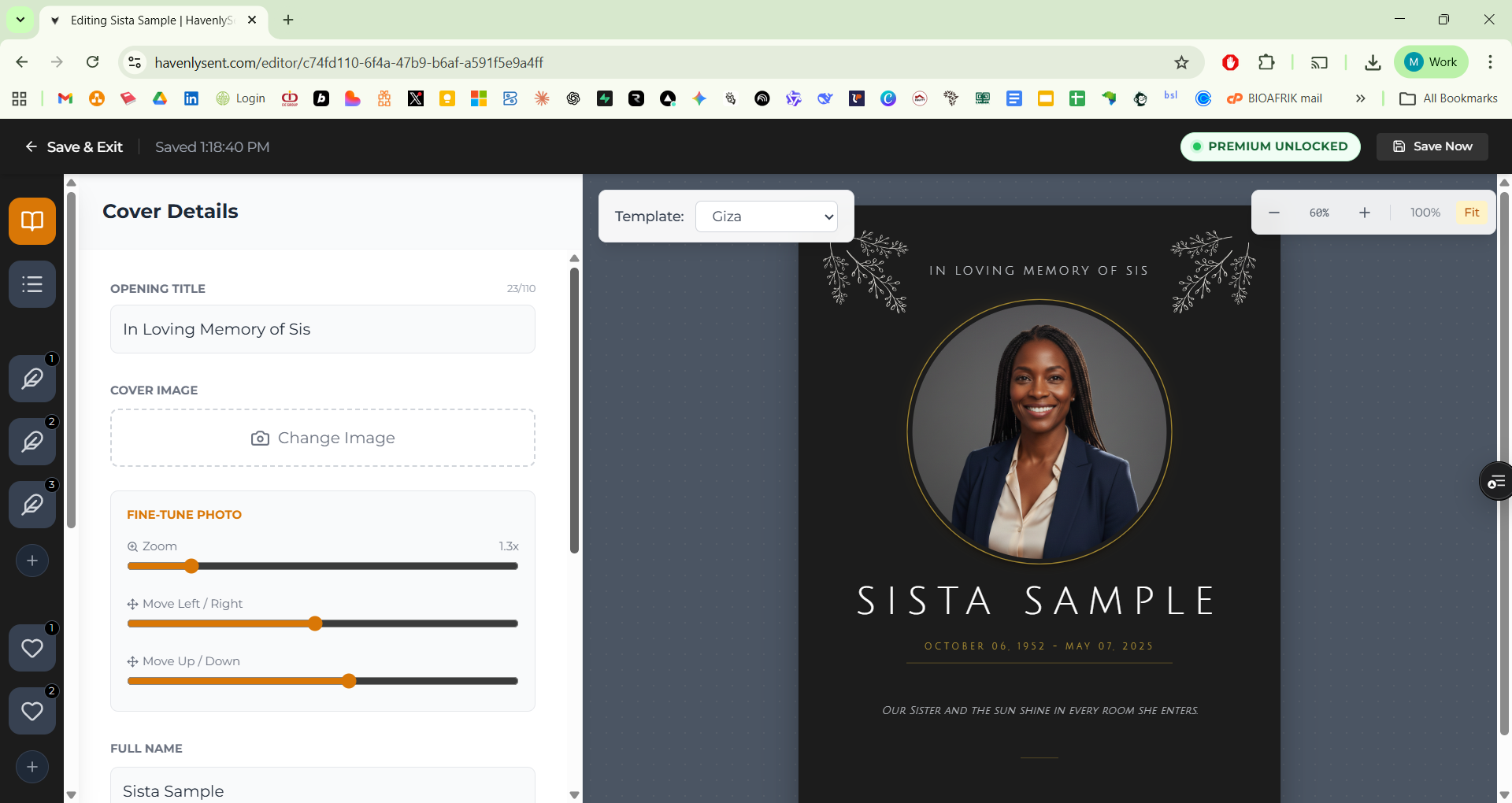Open X (Twitter) bookmark icon
Image resolution: width=1512 pixels, height=803 pixels.
tap(416, 98)
